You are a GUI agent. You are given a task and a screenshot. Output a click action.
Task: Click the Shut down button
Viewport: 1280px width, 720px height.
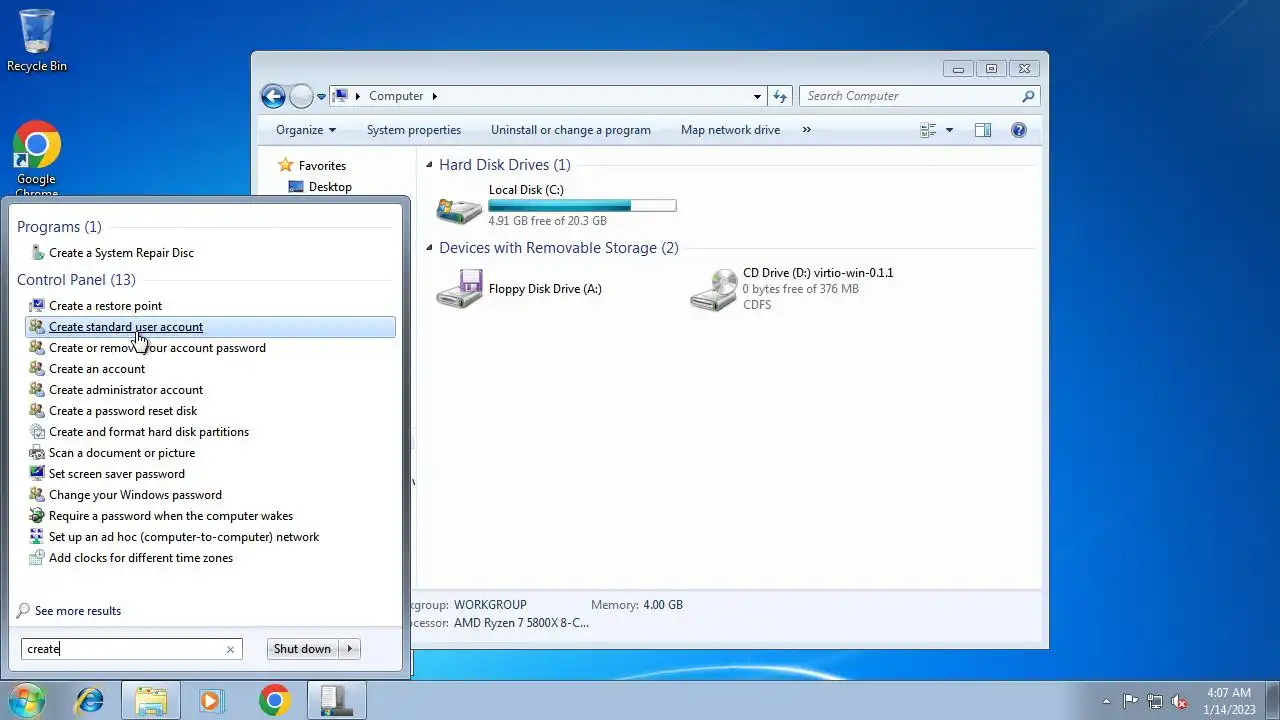[302, 649]
